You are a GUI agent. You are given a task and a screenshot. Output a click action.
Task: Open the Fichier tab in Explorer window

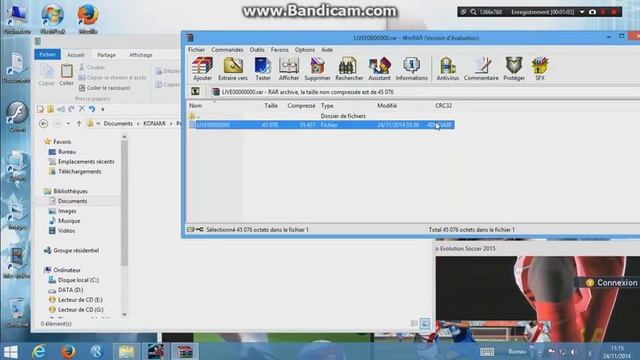tap(47, 55)
